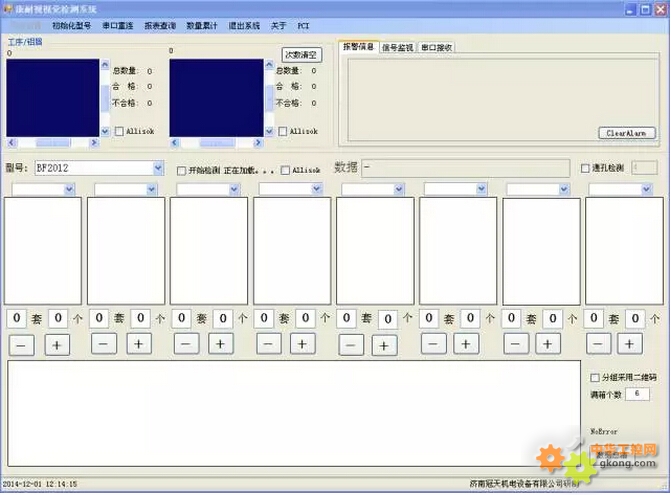Open the 型号 BF2012 dropdown
This screenshot has width=671, height=495.
(158, 168)
